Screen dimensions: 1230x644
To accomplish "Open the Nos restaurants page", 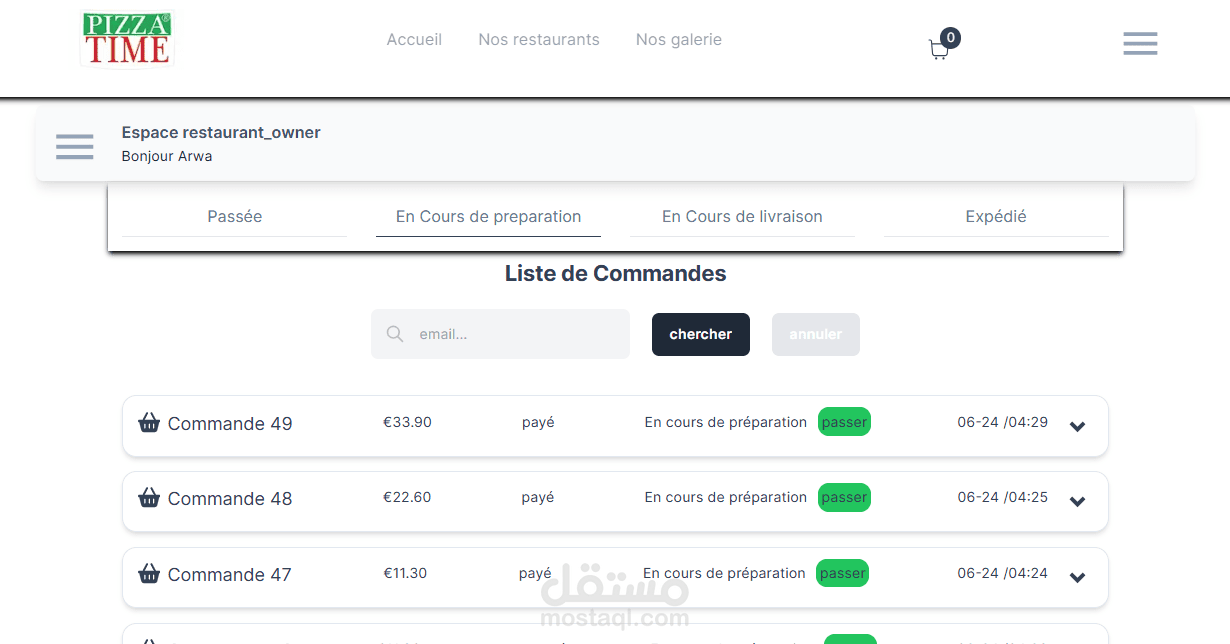I will pyautogui.click(x=539, y=40).
